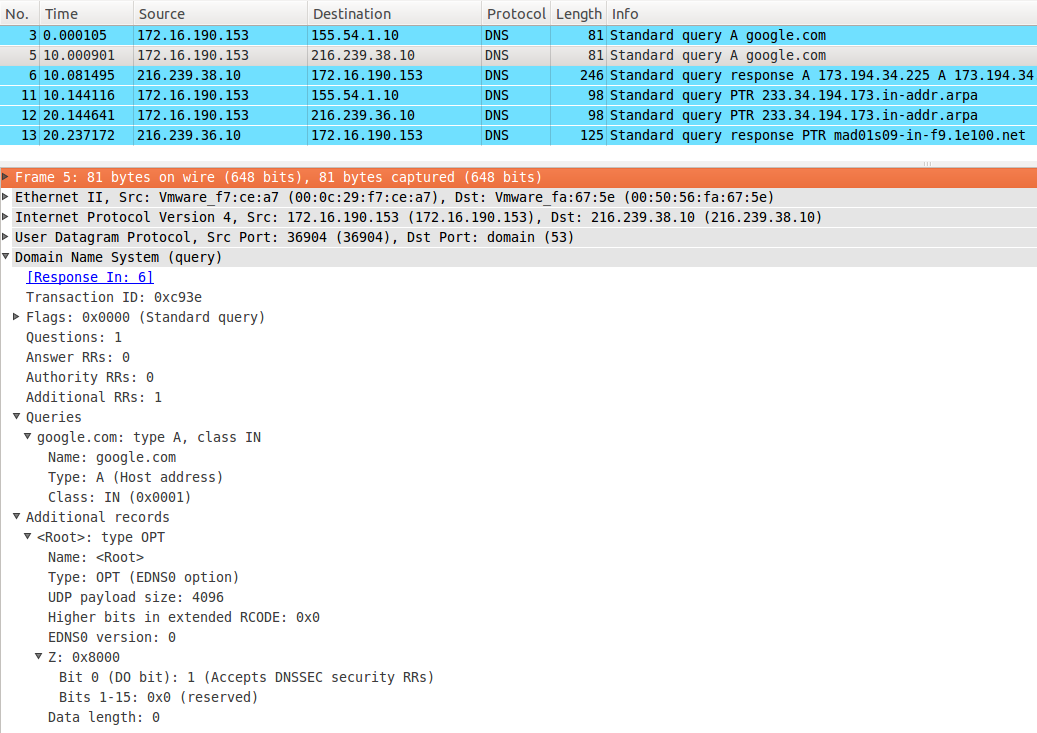Open the Response In: 6 link
This screenshot has height=733, width=1037.
click(90, 277)
